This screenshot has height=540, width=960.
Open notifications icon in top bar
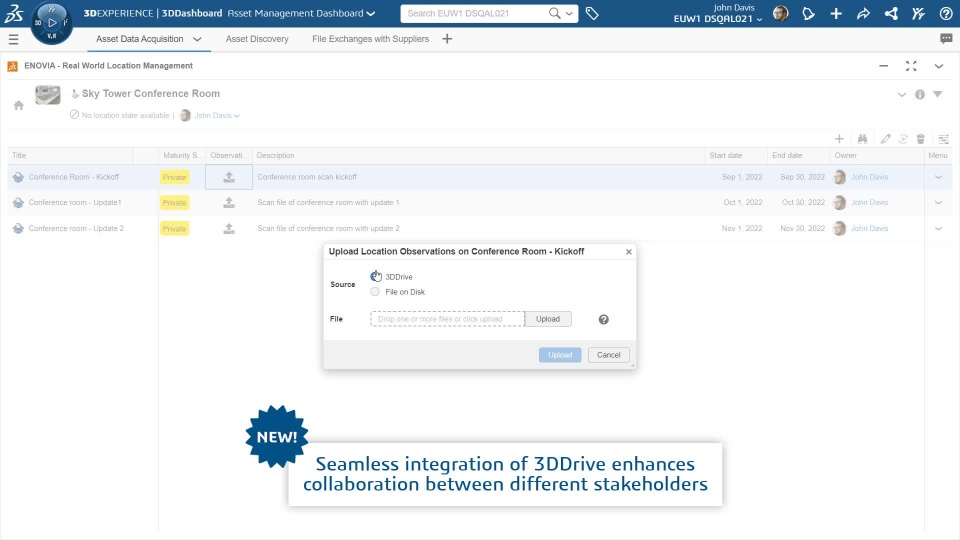[808, 13]
